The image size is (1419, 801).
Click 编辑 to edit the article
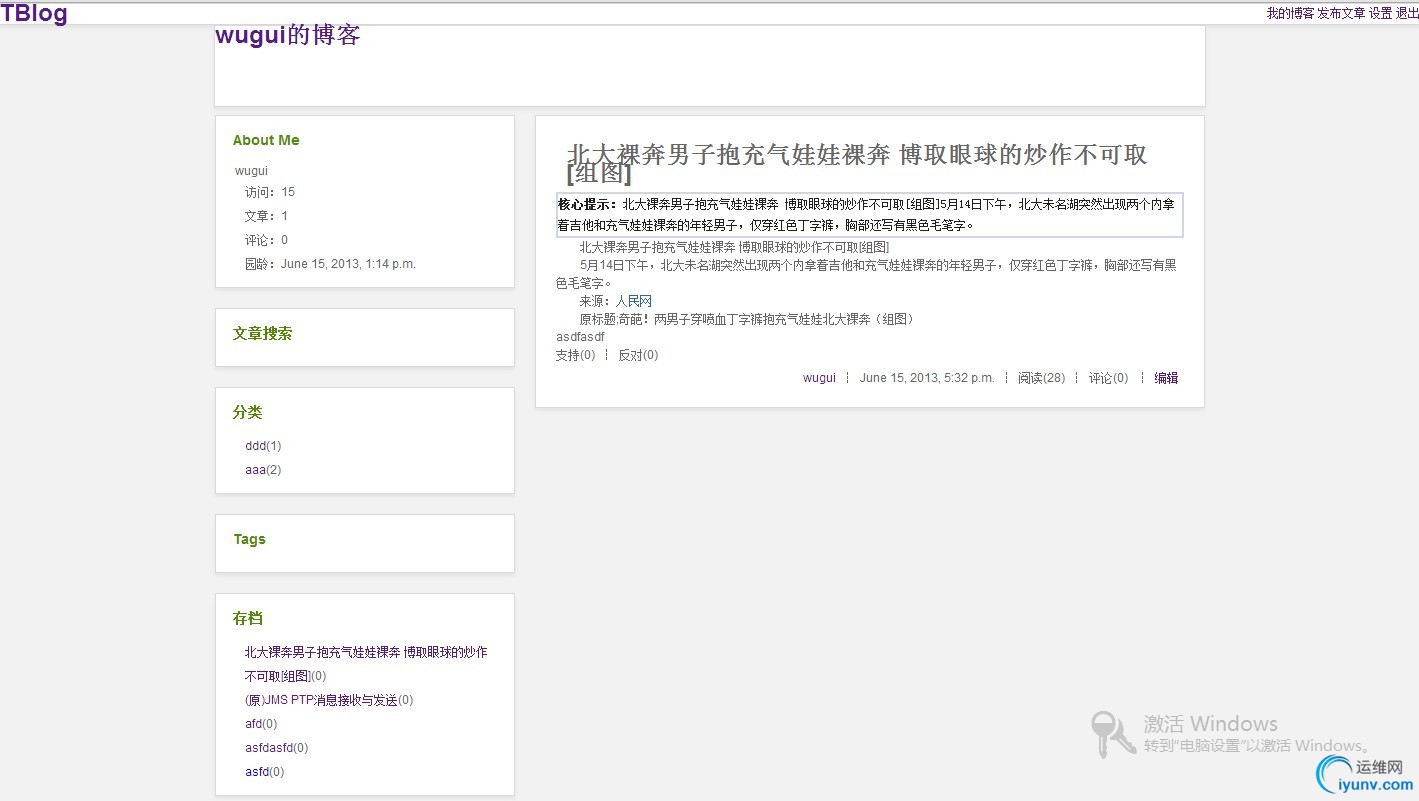1166,378
